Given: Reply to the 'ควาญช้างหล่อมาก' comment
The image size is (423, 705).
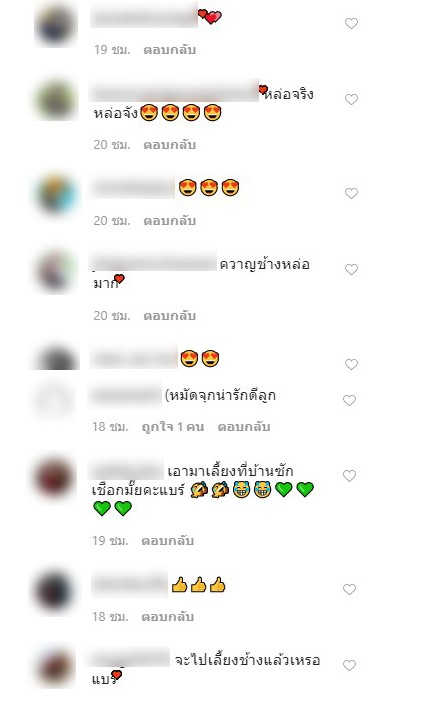Looking at the screenshot, I should [x=169, y=315].
